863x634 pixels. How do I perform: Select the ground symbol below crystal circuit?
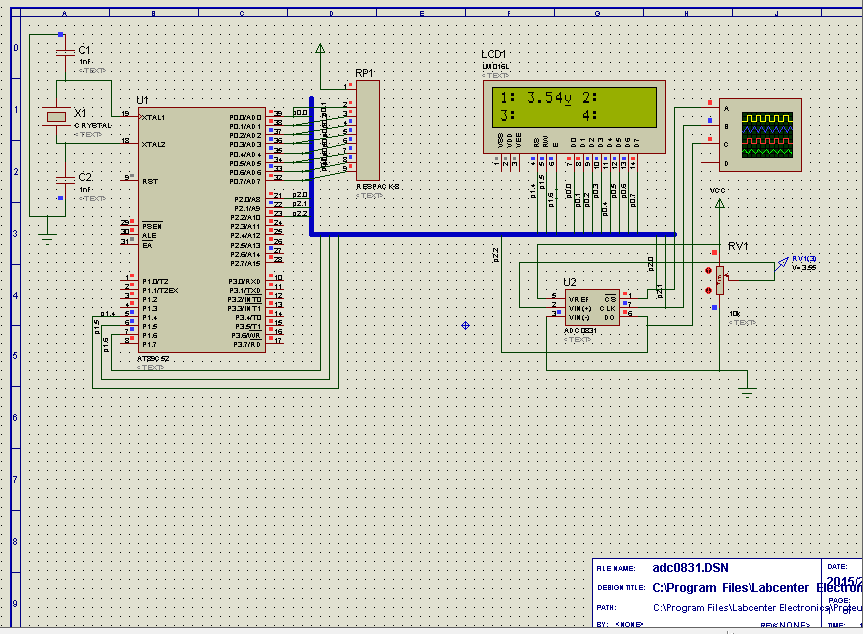point(47,238)
